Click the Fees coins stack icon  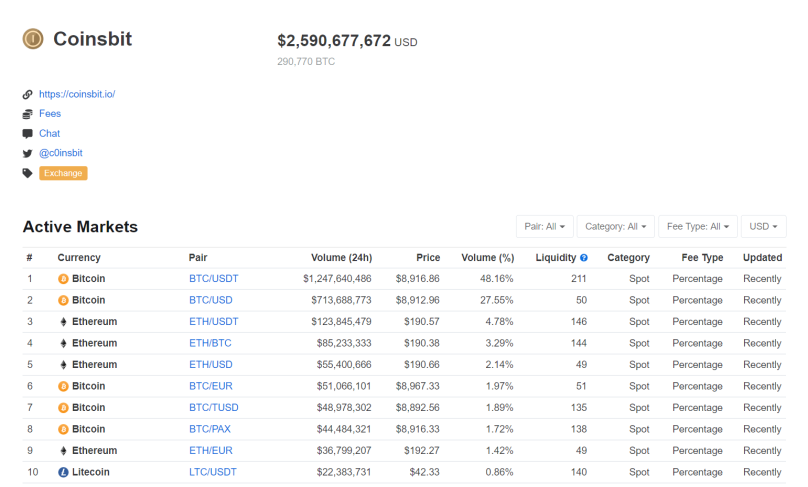point(27,114)
